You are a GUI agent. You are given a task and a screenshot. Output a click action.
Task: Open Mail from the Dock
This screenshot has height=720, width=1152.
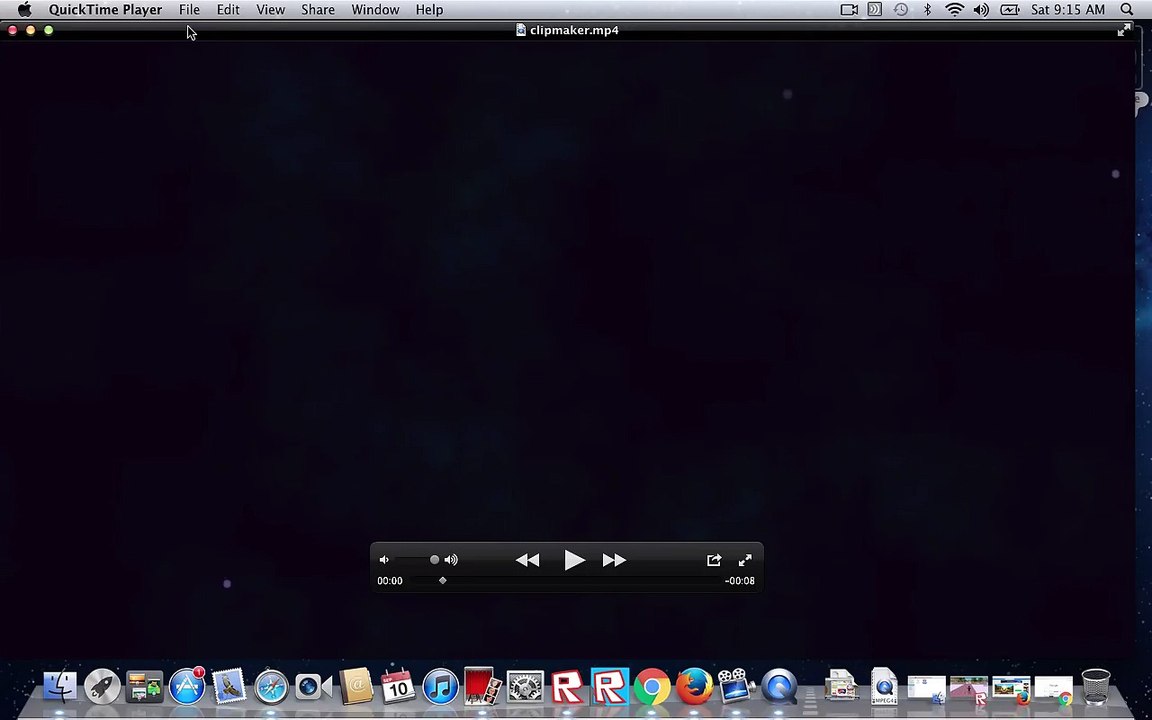coord(229,687)
